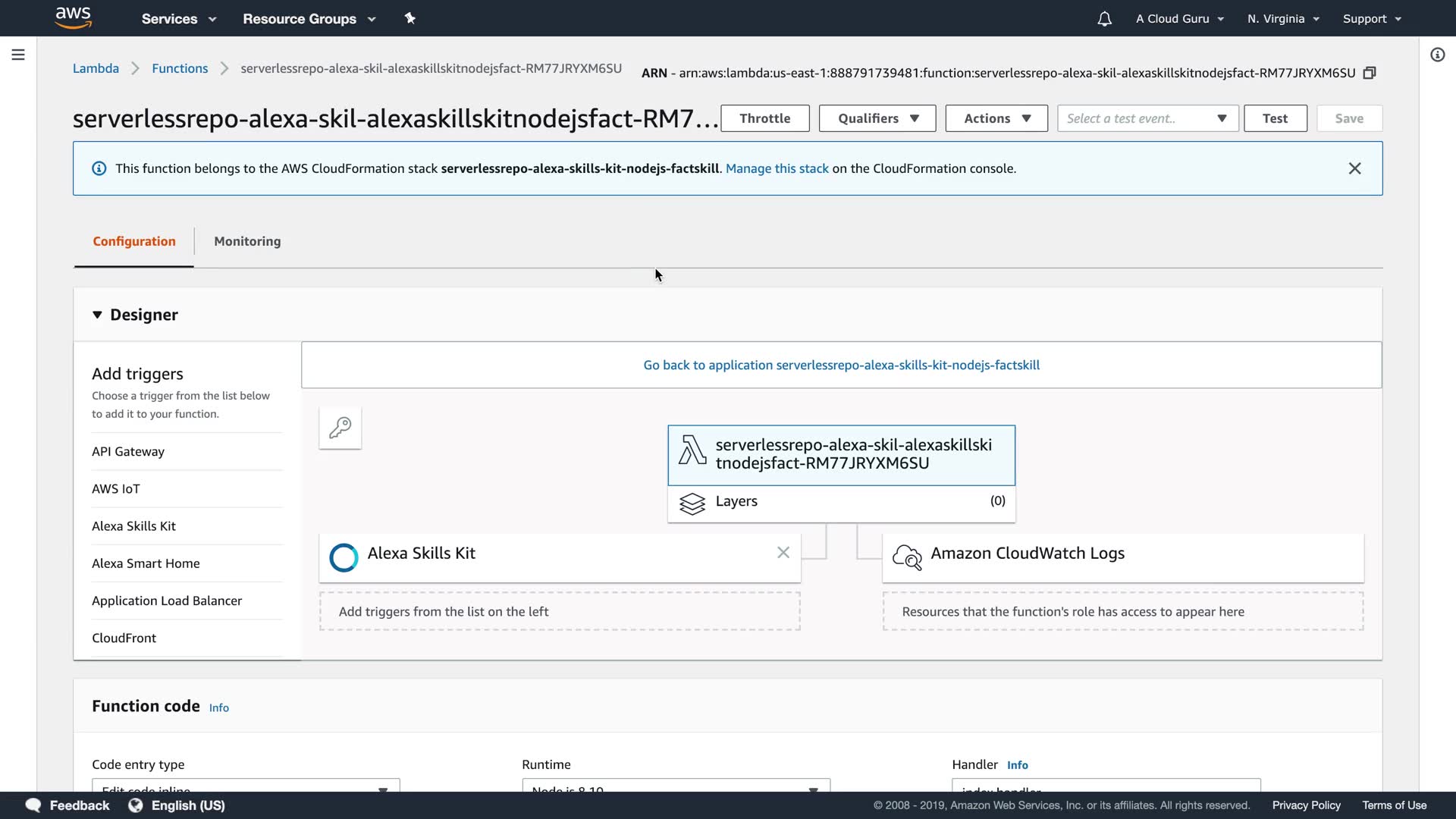
Task: Click the AWS logo icon
Action: (x=73, y=17)
